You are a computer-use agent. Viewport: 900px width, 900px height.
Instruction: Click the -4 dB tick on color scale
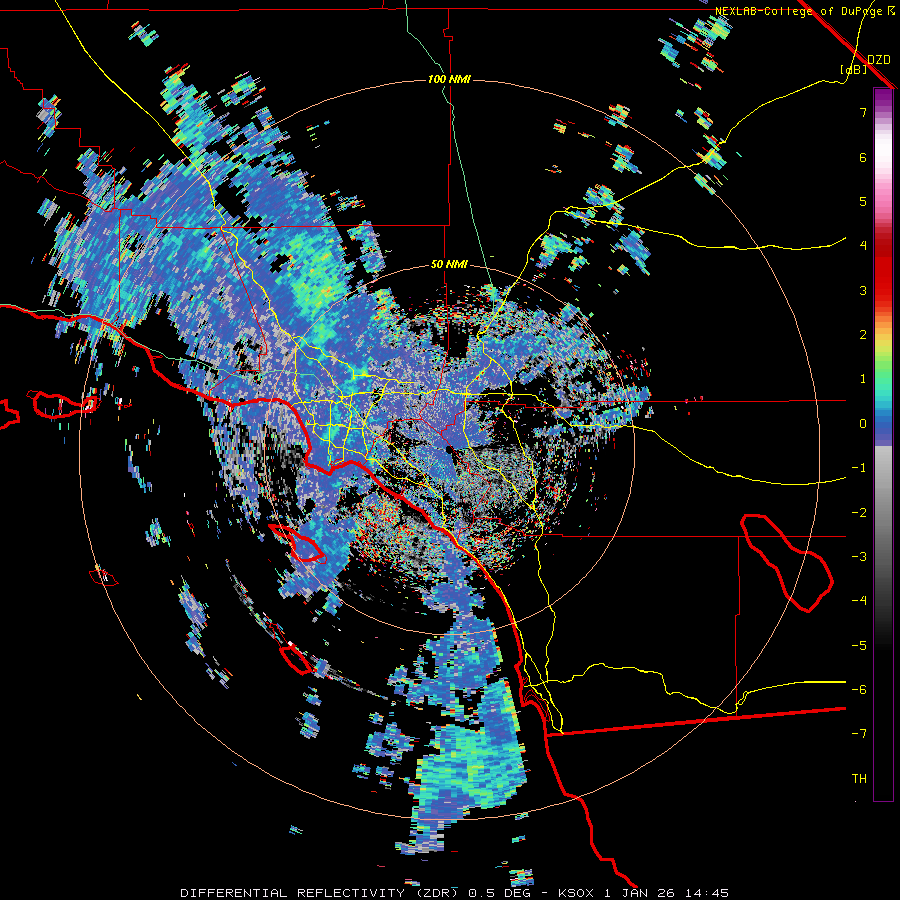[x=859, y=601]
